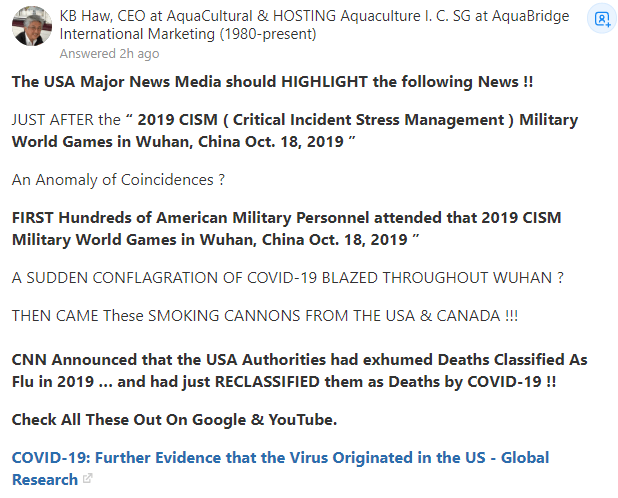Image resolution: width=618 pixels, height=498 pixels.
Task: Click the line 'An Anomaly of Coincidences ?'
Action: (x=118, y=180)
